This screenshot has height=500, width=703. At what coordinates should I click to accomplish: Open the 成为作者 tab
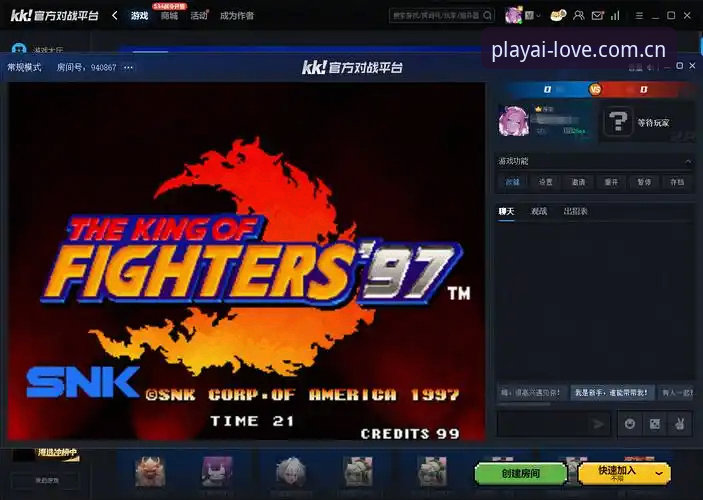tap(237, 16)
